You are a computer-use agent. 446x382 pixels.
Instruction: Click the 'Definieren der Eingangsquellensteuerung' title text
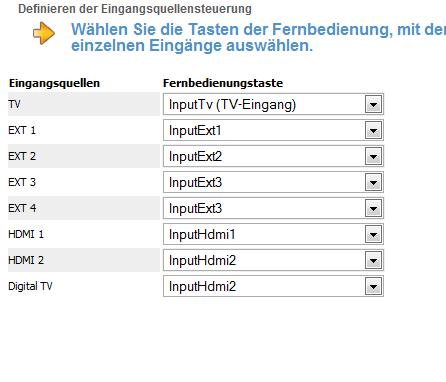pyautogui.click(x=135, y=9)
